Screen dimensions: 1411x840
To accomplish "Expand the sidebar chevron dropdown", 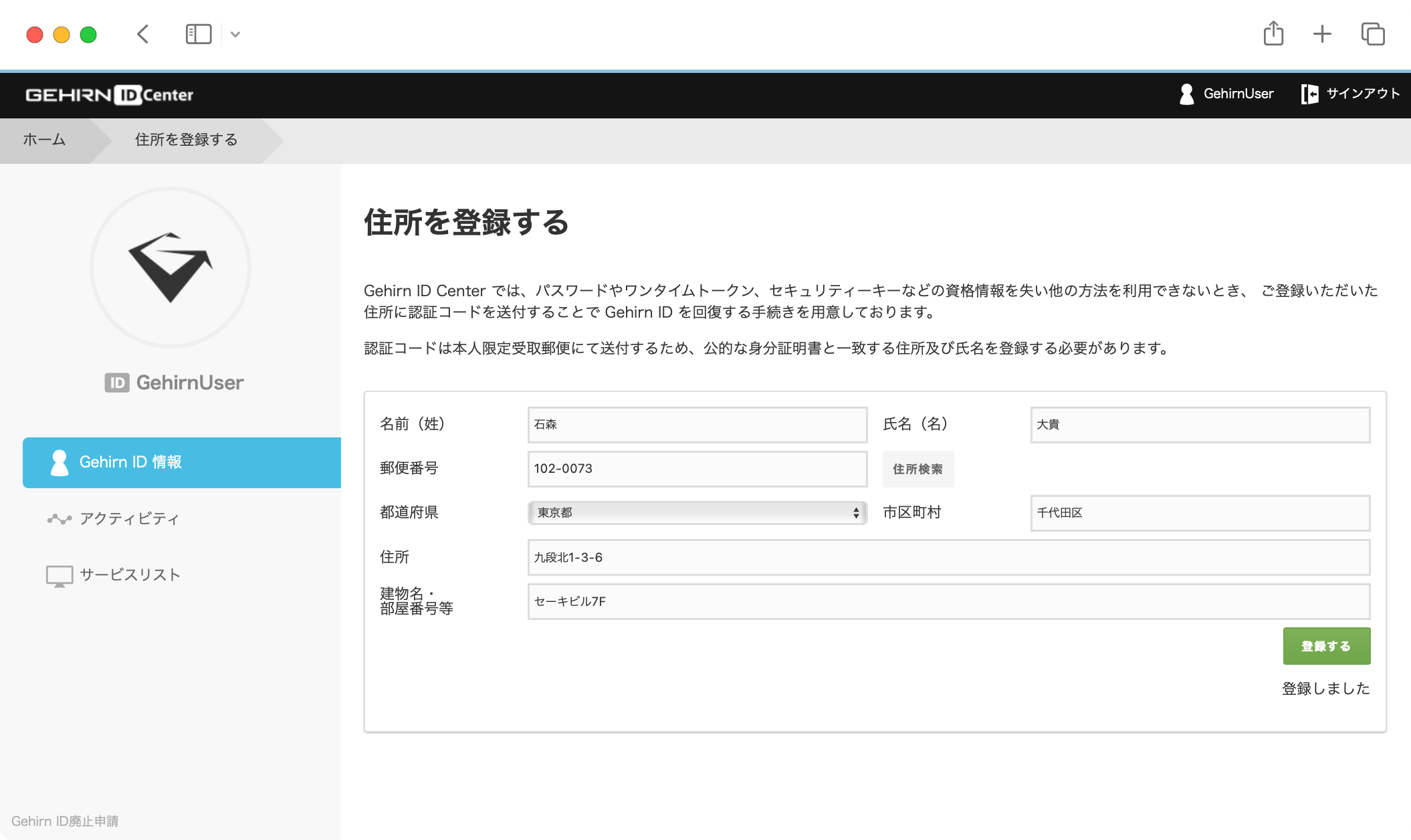I will click(x=235, y=34).
